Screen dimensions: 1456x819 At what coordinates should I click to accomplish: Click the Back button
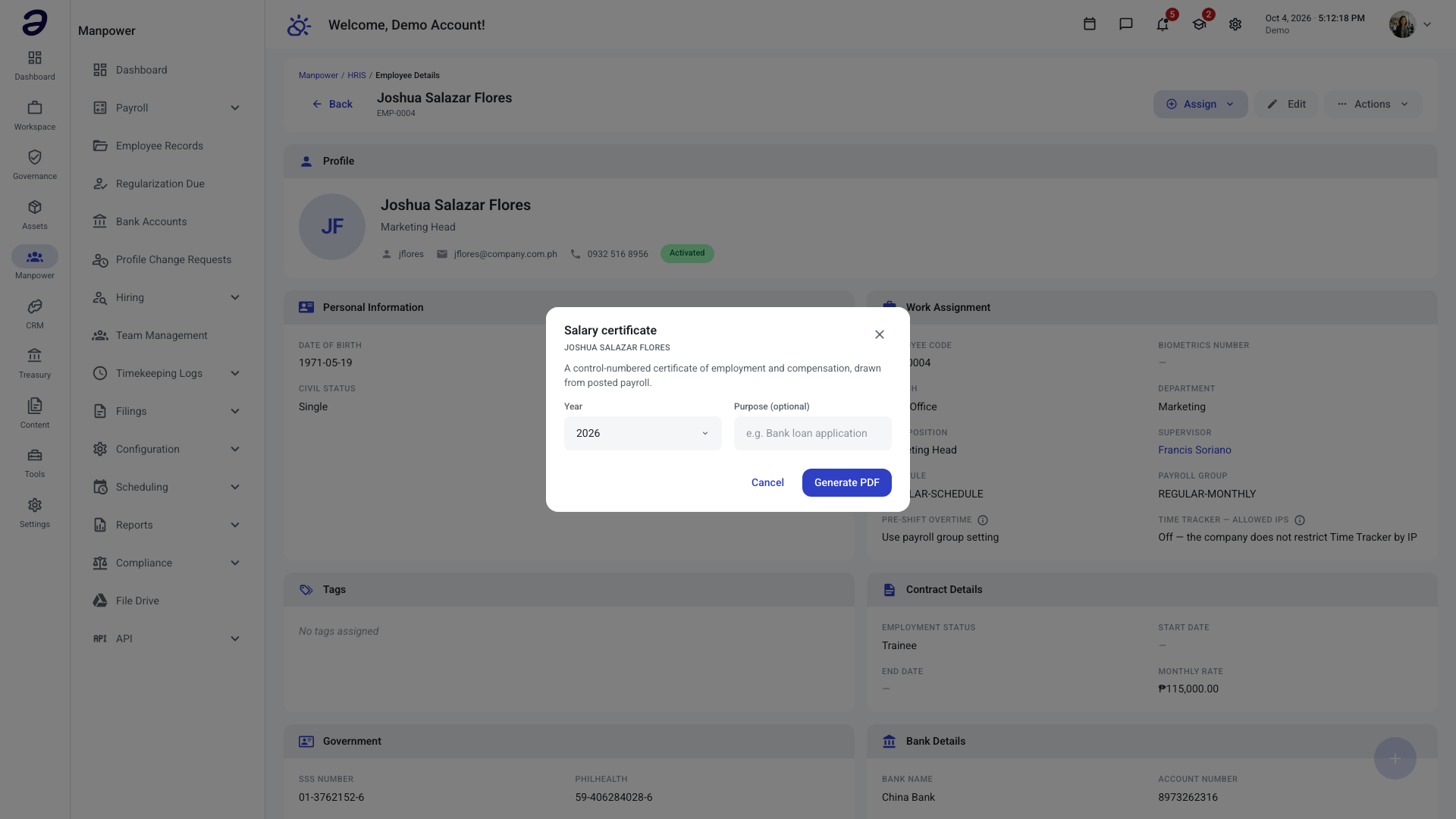pos(332,104)
